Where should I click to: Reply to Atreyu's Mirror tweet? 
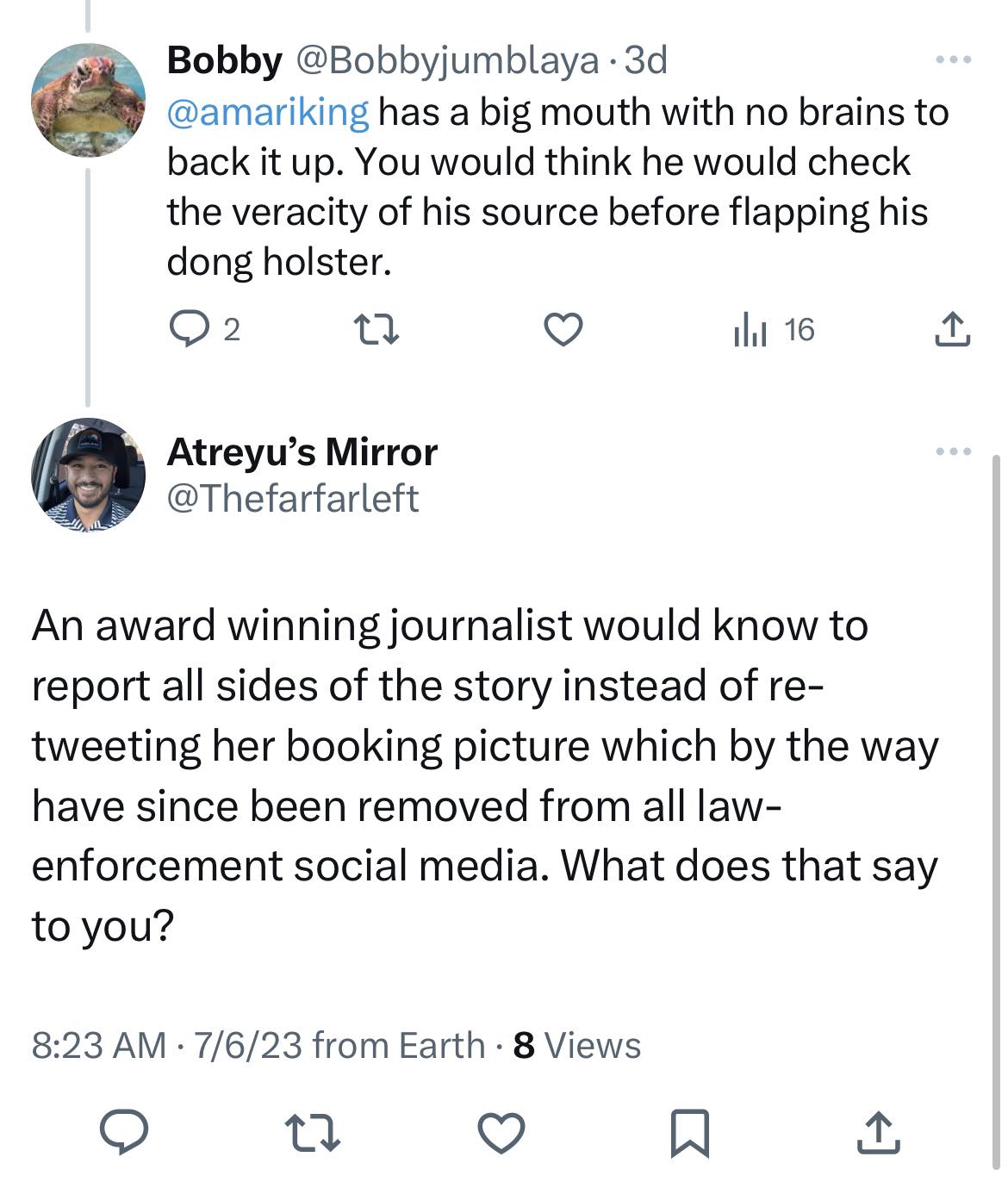click(123, 1131)
